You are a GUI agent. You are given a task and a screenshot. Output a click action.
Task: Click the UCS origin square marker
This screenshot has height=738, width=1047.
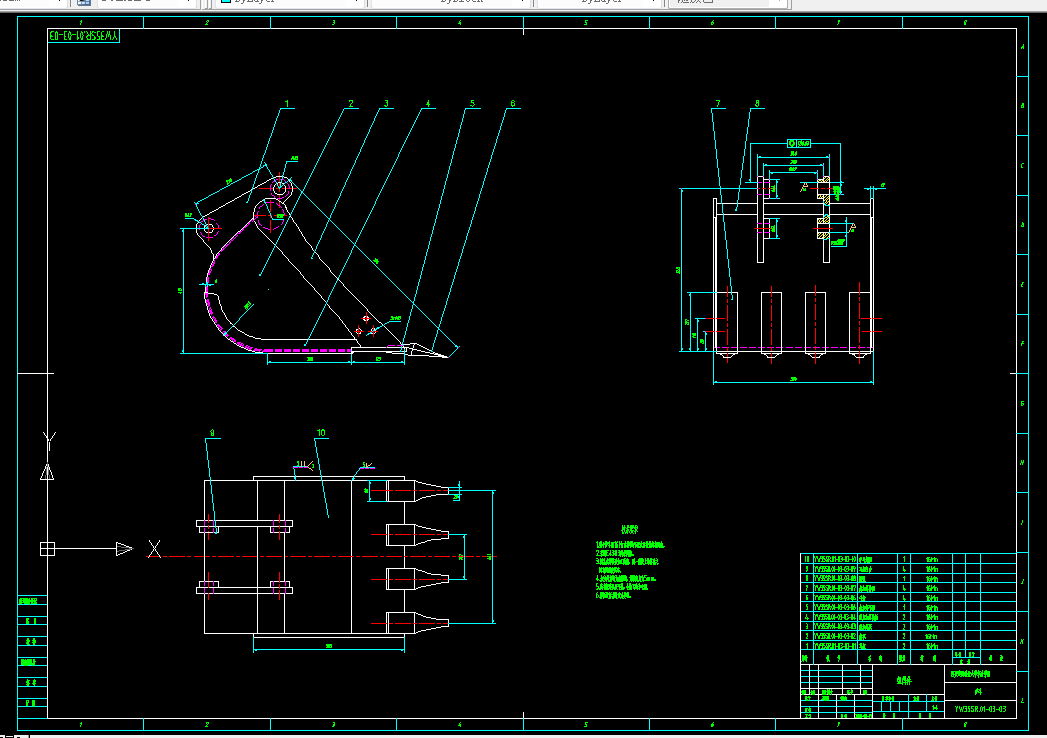(47, 549)
